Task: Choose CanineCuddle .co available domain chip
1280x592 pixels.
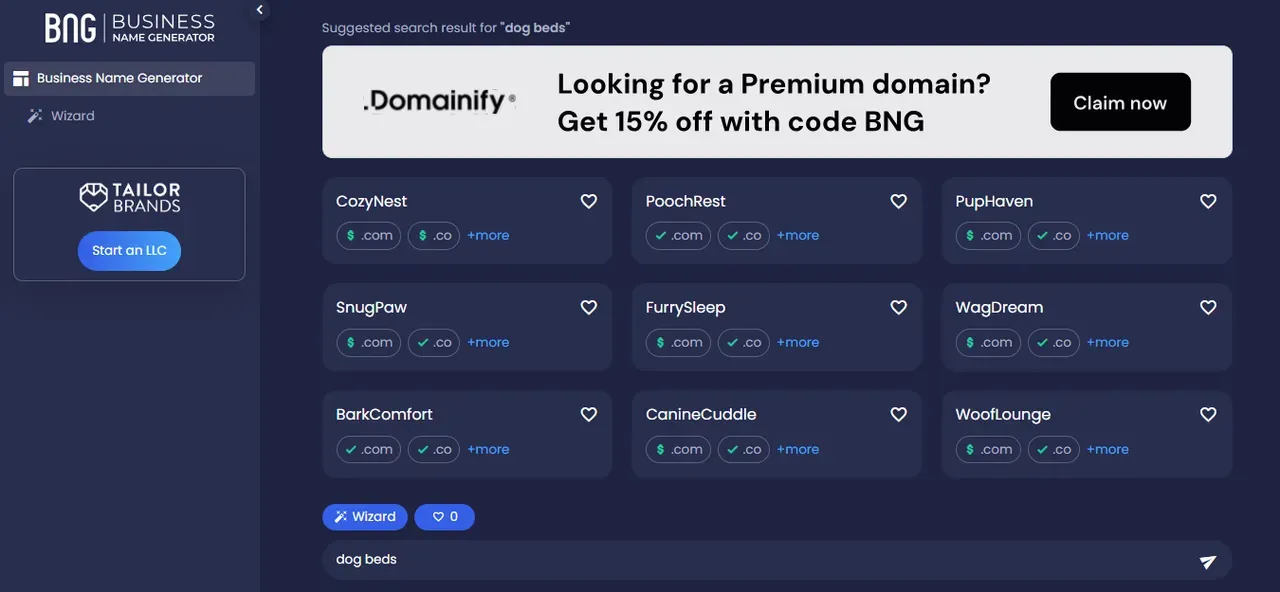Action: [744, 450]
